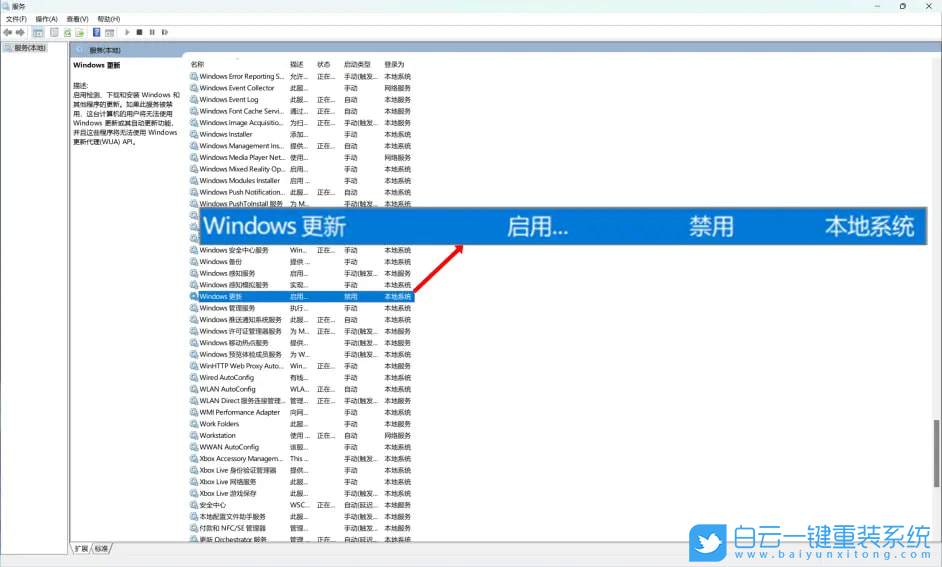The width and height of the screenshot is (942, 567).
Task: Select 本地配置文件助手服务 row
Action: tap(302, 517)
